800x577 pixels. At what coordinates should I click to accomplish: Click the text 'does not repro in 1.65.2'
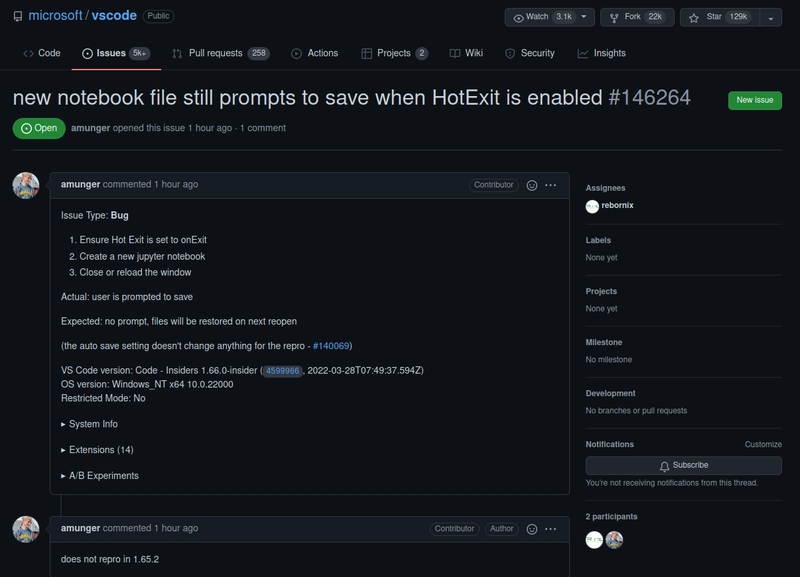tap(110, 559)
